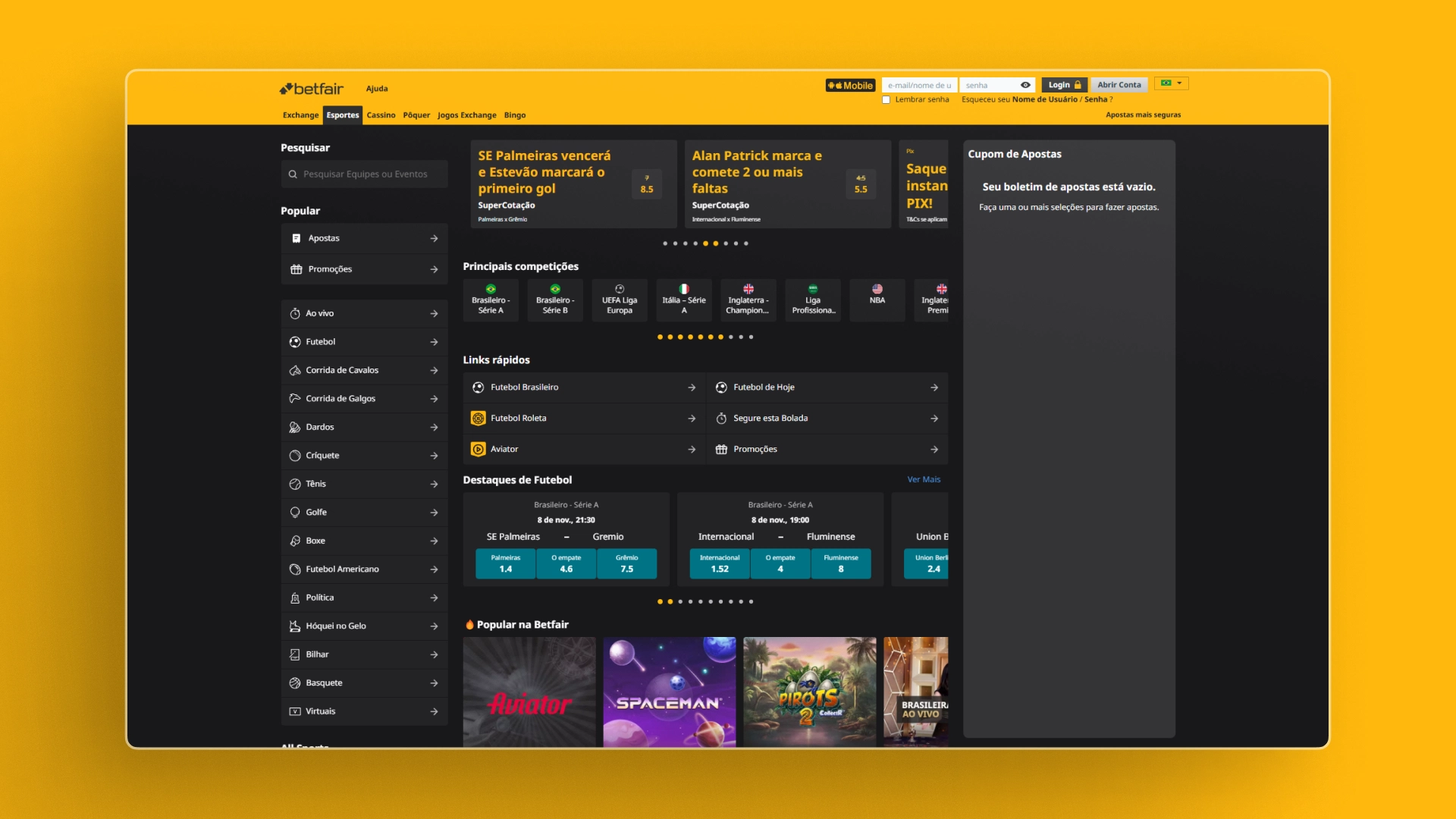This screenshot has height=819, width=1456.
Task: Click the Futebol Brasileiro ball icon
Action: click(x=479, y=388)
